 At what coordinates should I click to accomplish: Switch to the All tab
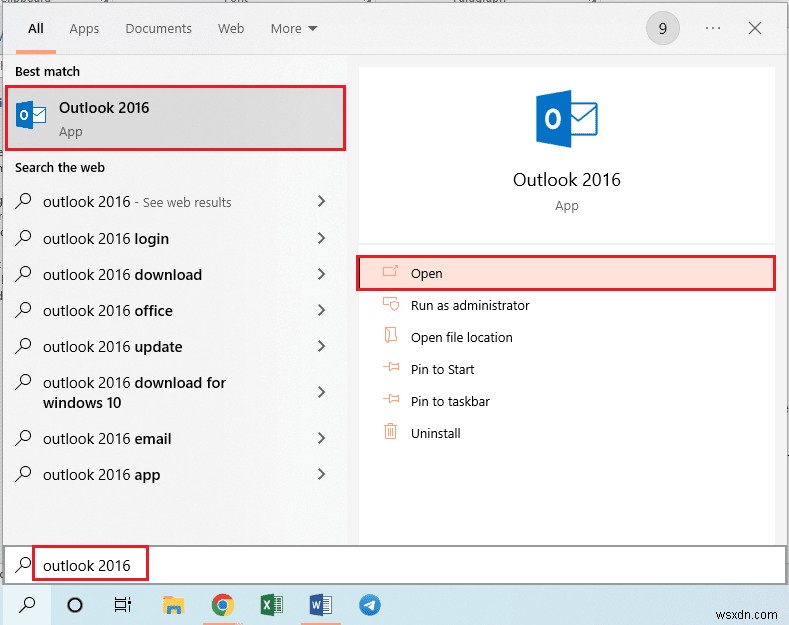(36, 29)
